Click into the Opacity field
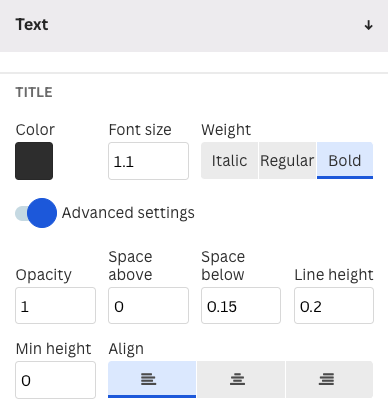The image size is (388, 416). pyautogui.click(x=55, y=306)
